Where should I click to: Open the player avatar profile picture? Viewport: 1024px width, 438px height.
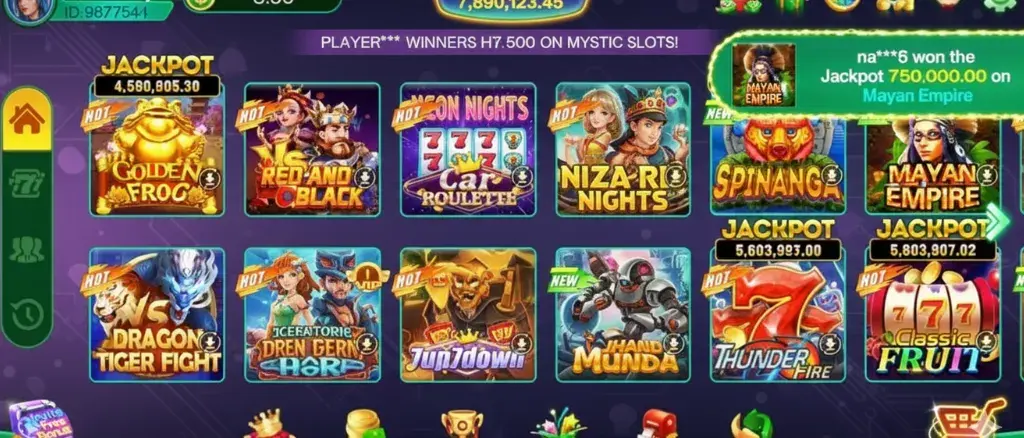[x=28, y=10]
